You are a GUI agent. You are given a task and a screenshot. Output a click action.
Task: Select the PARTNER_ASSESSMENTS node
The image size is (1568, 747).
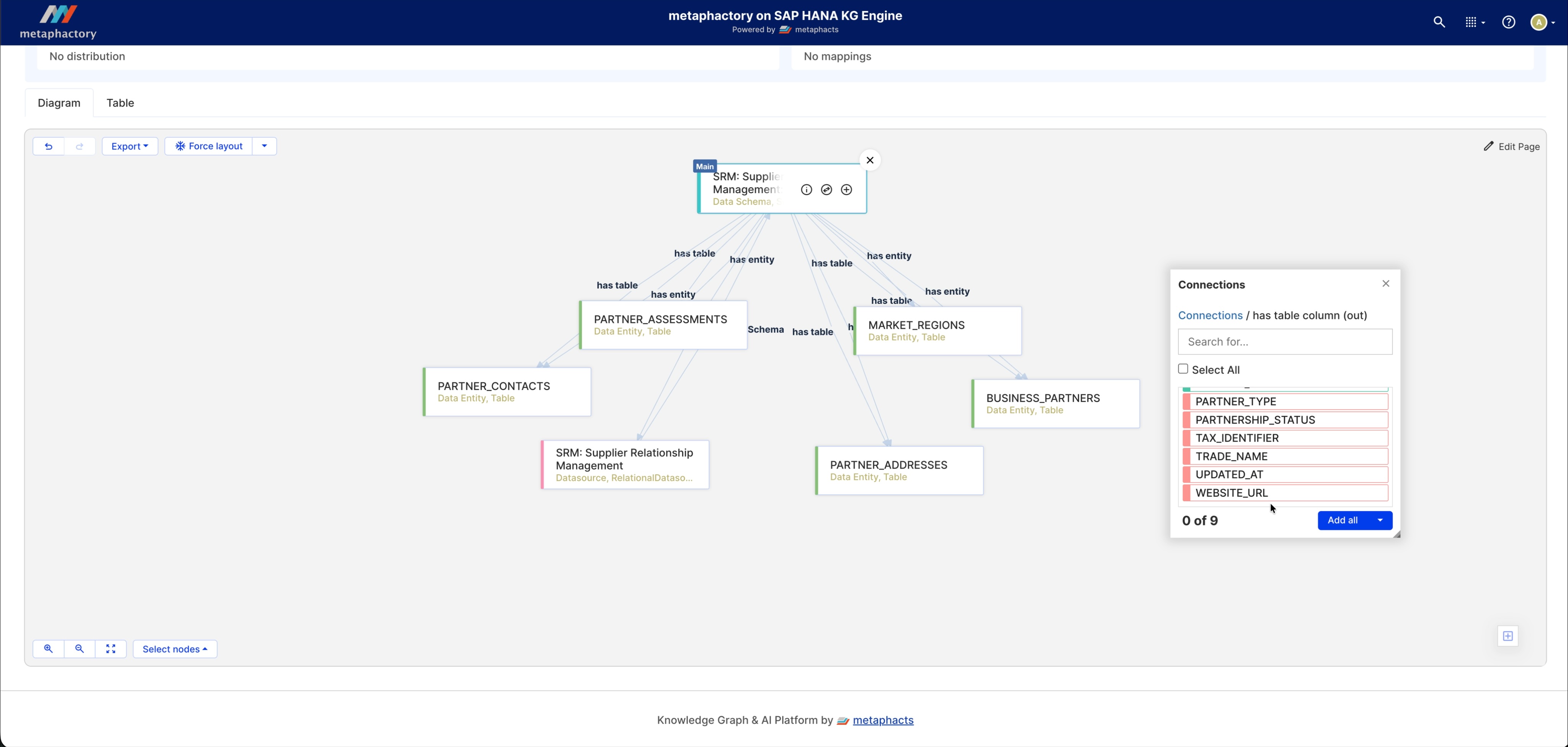(x=663, y=325)
